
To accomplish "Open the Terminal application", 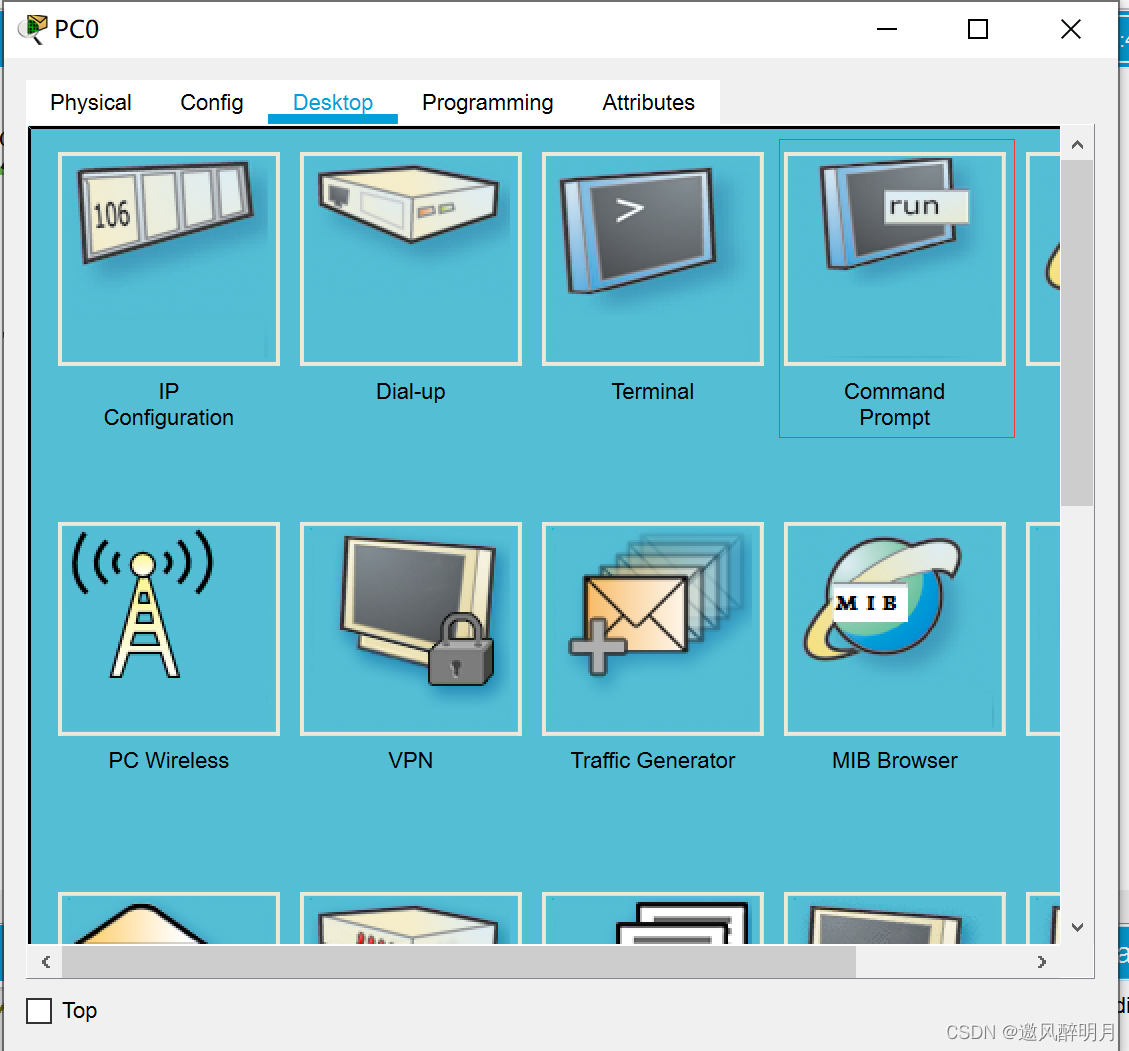I will click(x=652, y=259).
